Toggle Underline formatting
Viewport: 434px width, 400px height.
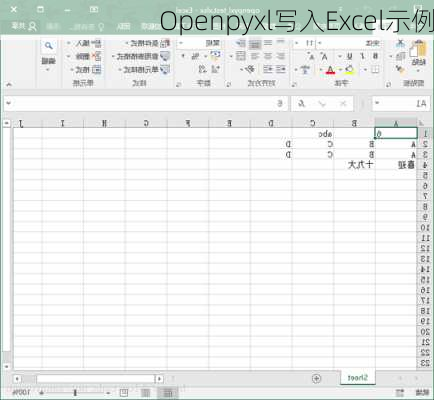pos(349,56)
